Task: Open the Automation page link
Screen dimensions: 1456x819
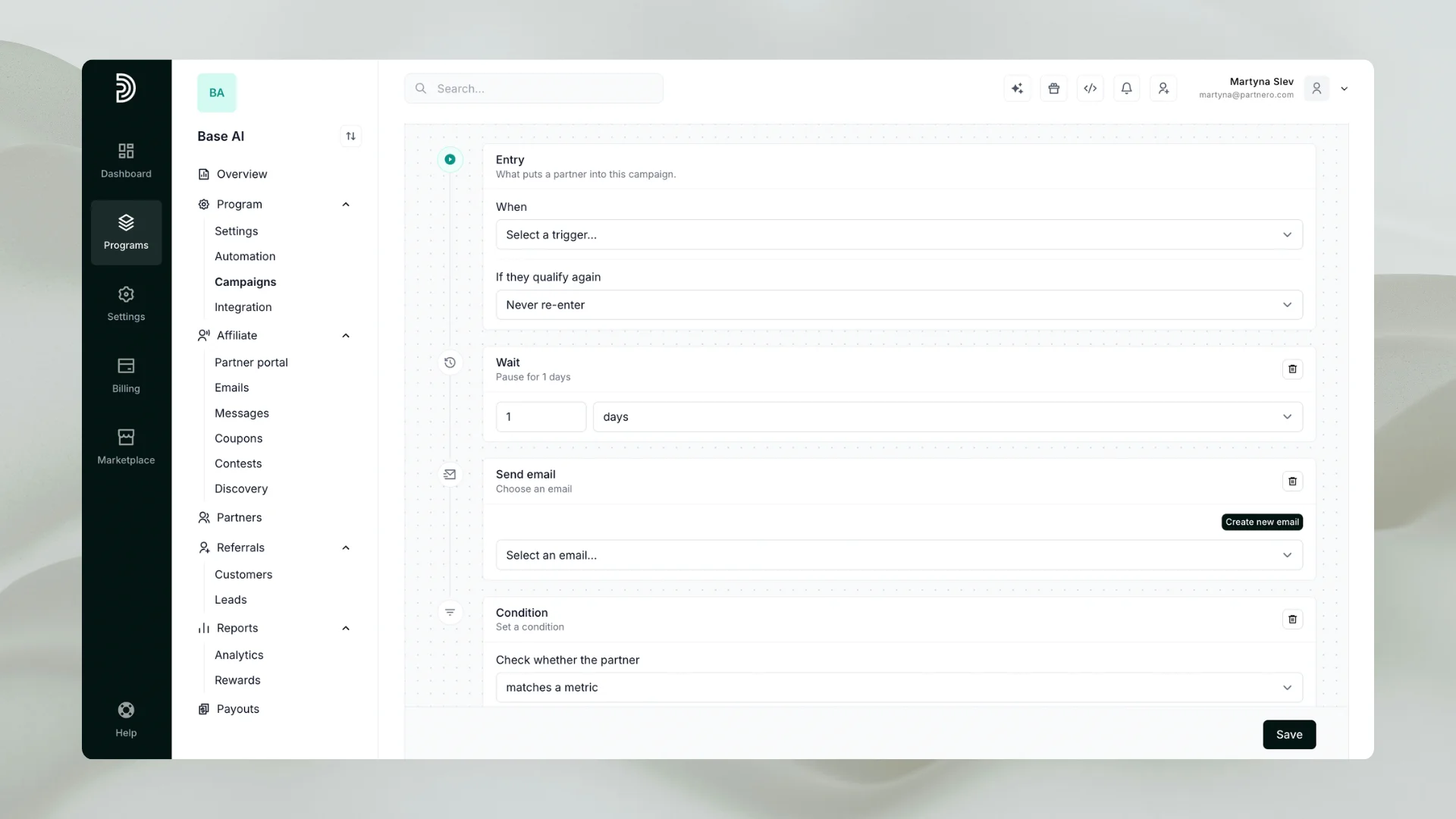Action: pyautogui.click(x=245, y=256)
